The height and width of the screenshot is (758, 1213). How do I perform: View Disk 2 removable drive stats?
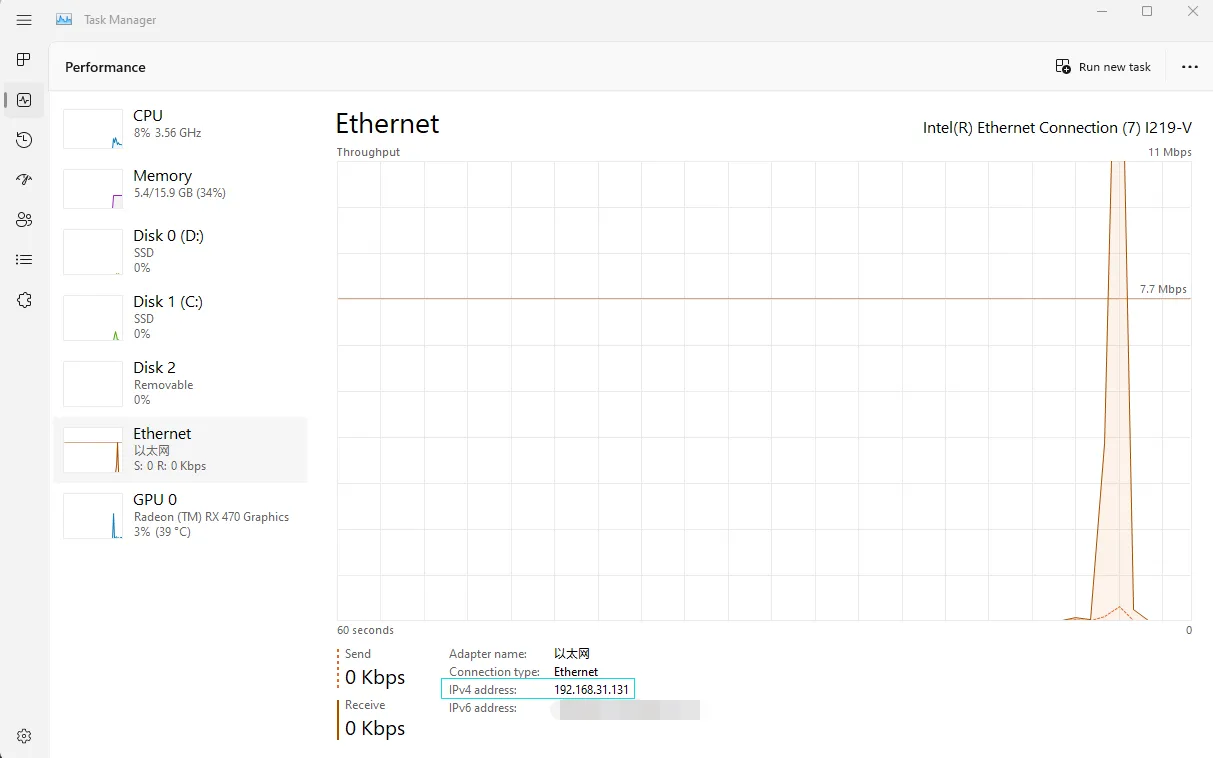tap(180, 383)
